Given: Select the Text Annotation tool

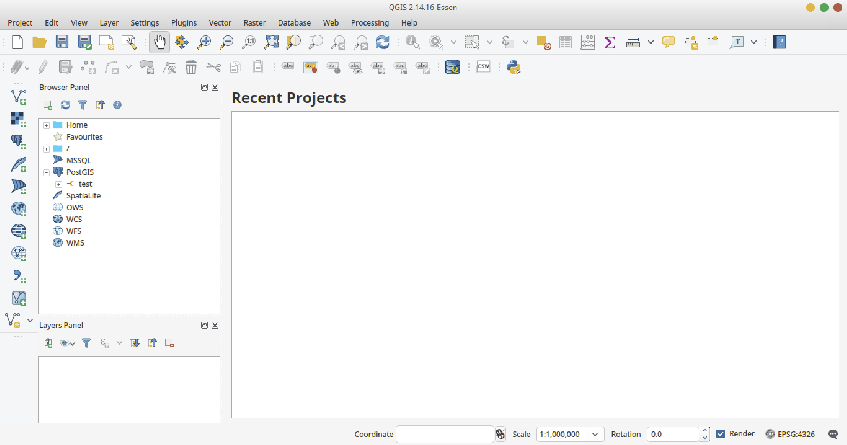Looking at the screenshot, I should click(x=737, y=42).
